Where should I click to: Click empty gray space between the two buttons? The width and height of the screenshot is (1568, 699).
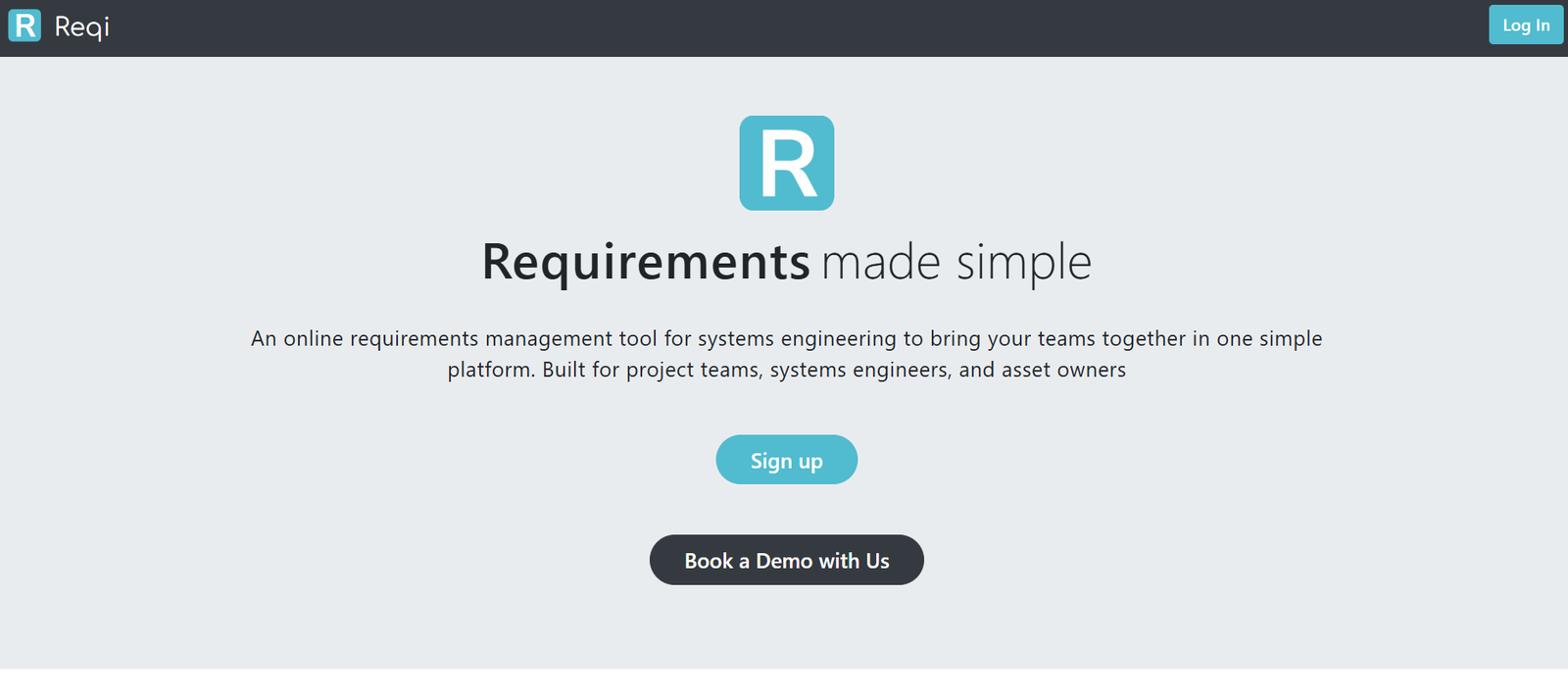[x=786, y=509]
